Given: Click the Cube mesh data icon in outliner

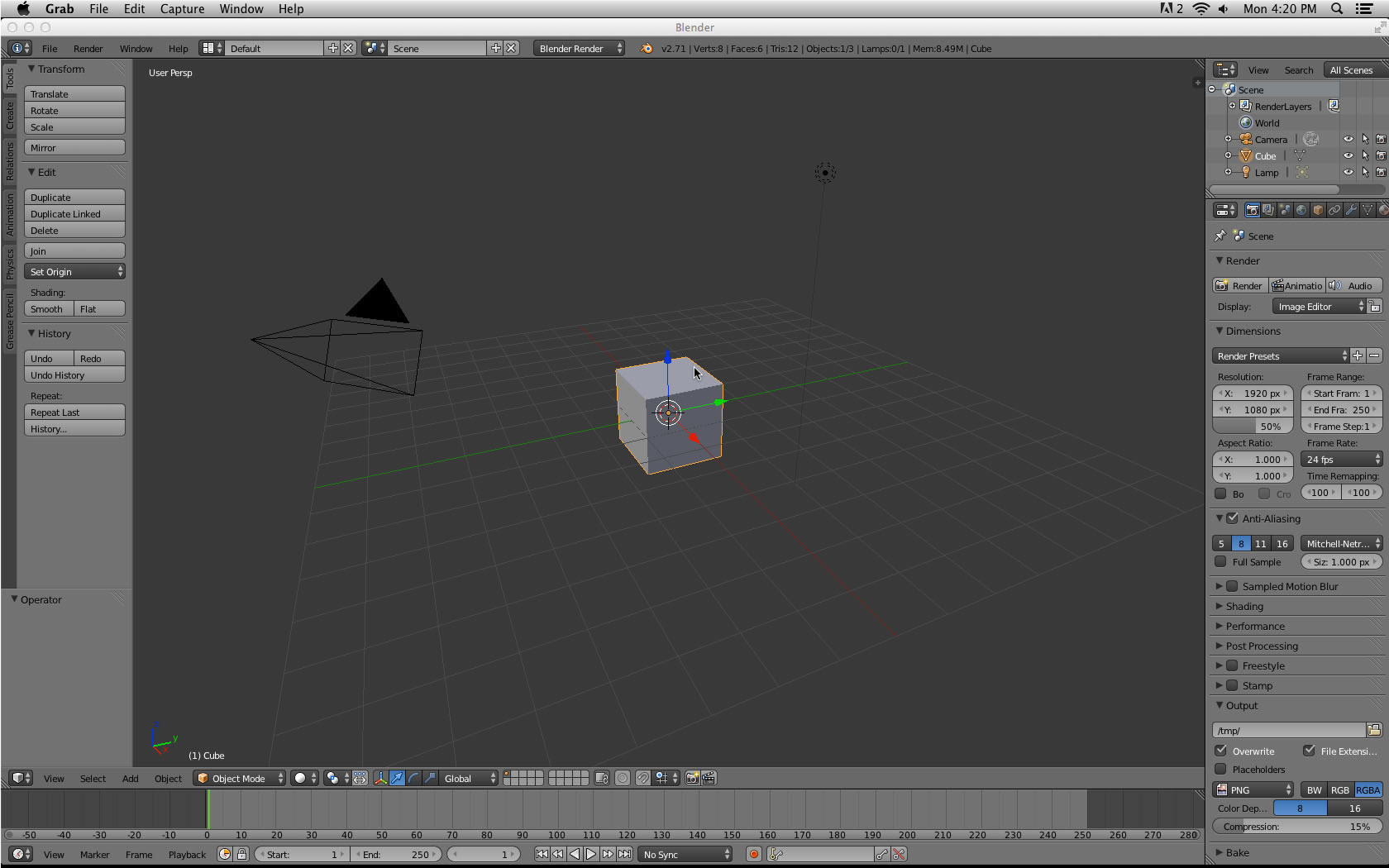Looking at the screenshot, I should click(x=1299, y=155).
